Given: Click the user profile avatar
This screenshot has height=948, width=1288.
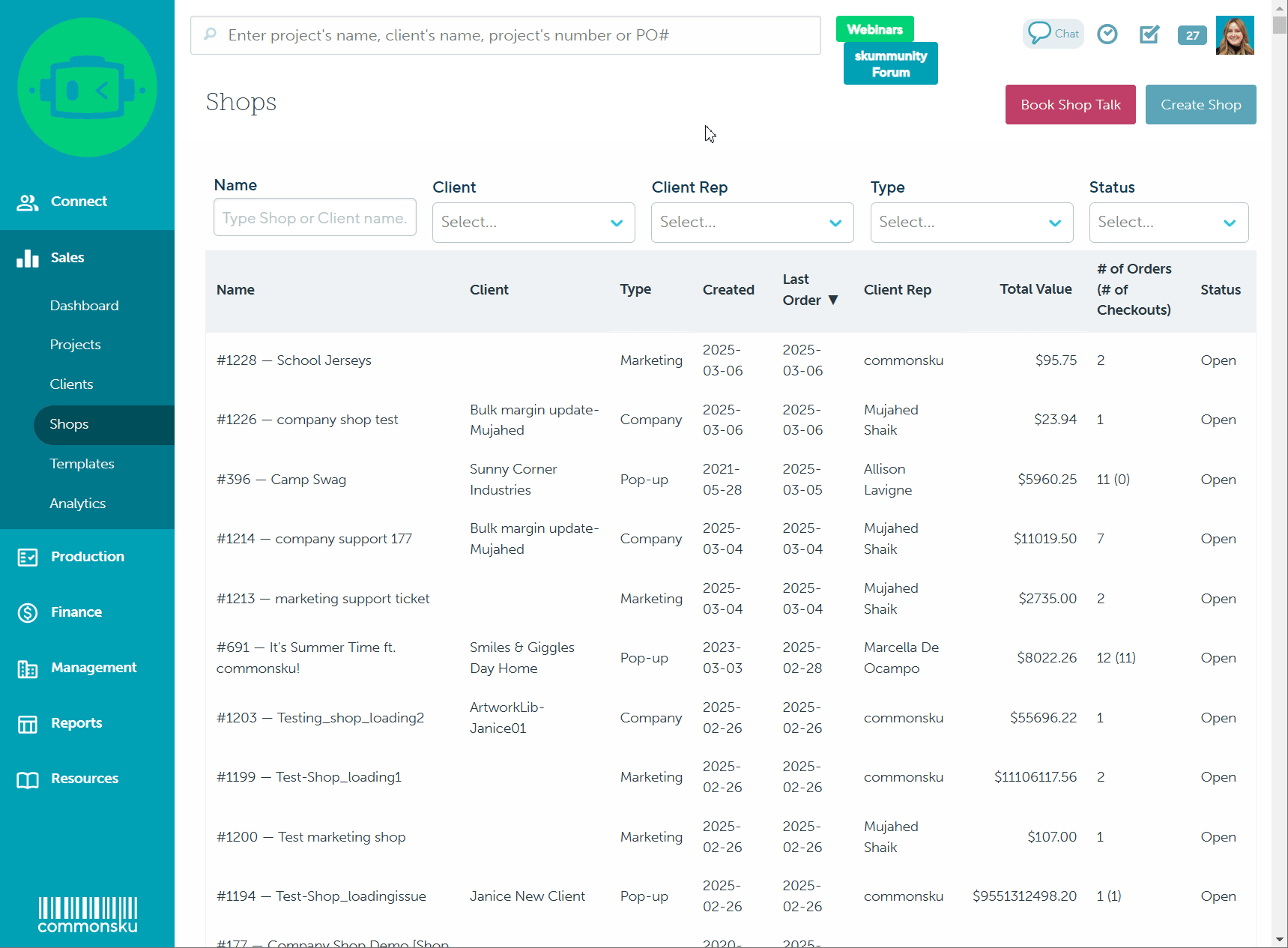Looking at the screenshot, I should coord(1234,35).
